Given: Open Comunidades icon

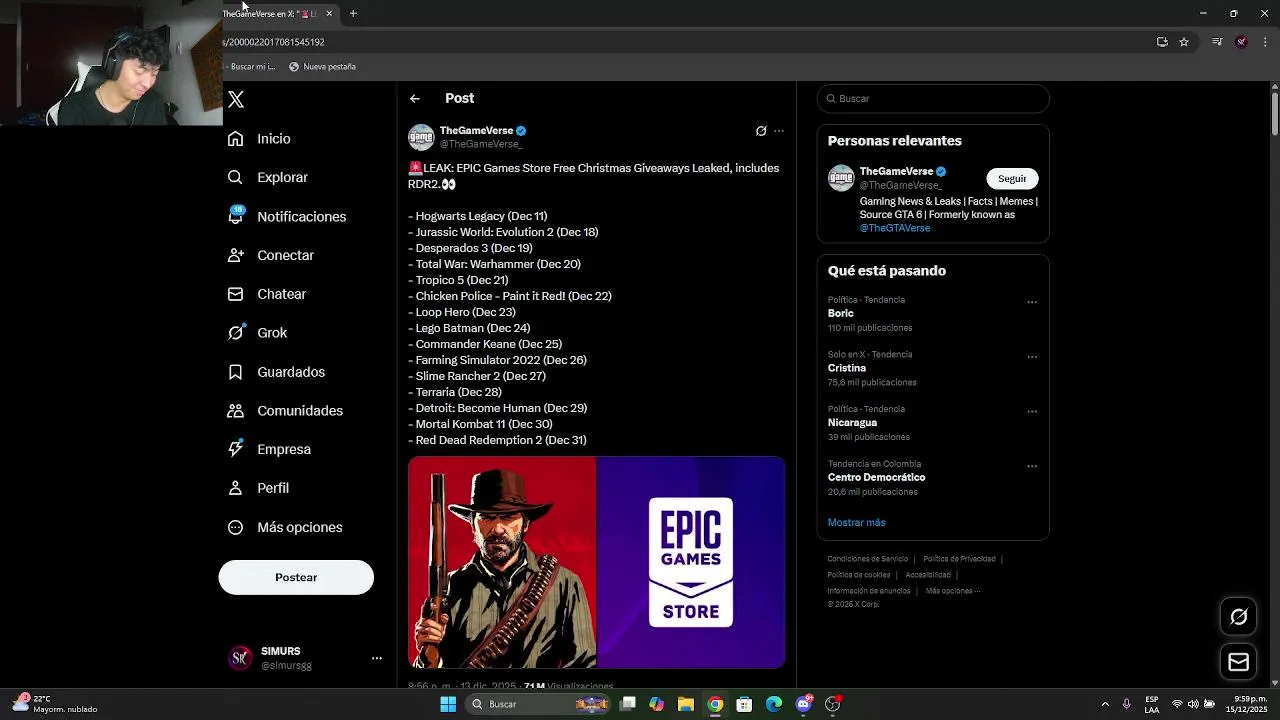Looking at the screenshot, I should click(x=235, y=411).
